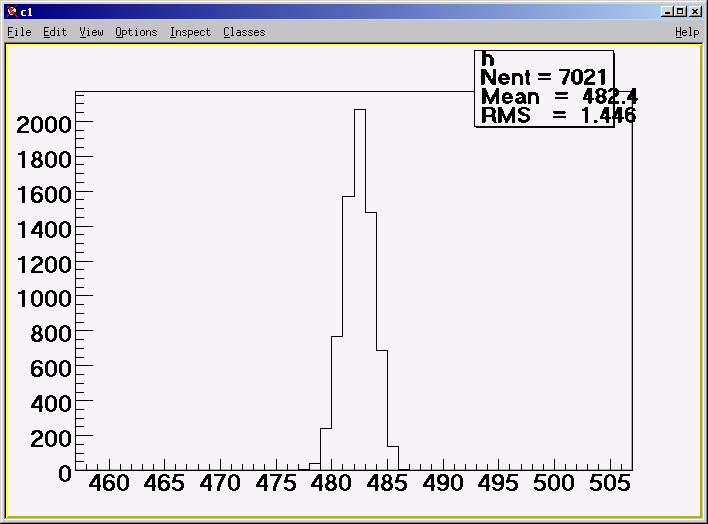Viewport: 708px width, 524px height.
Task: Click the x-axis label 475
Action: [x=276, y=483]
